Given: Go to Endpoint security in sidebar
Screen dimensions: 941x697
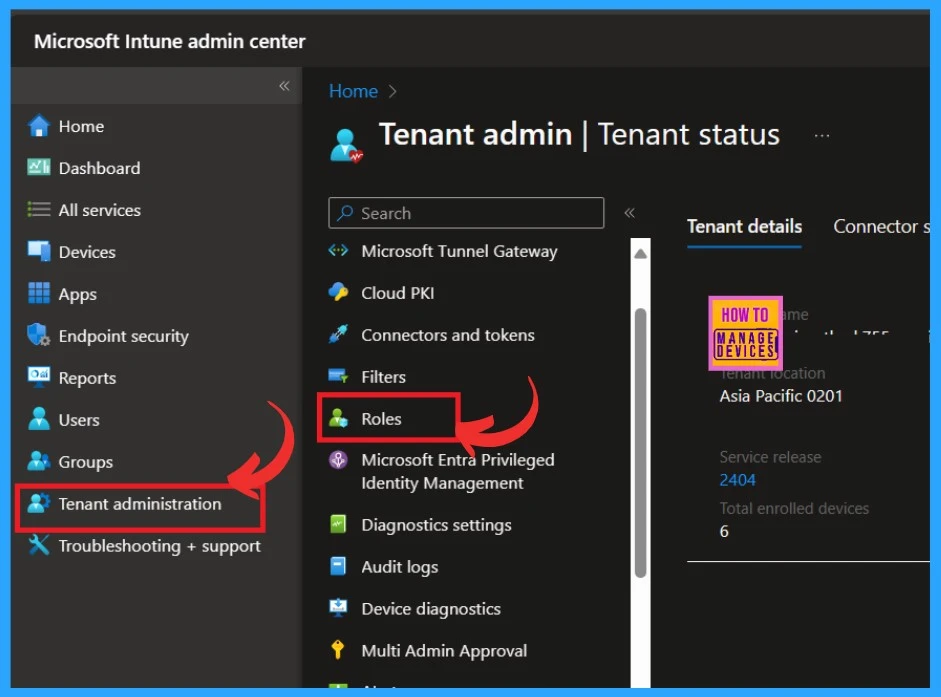Looking at the screenshot, I should tap(123, 336).
